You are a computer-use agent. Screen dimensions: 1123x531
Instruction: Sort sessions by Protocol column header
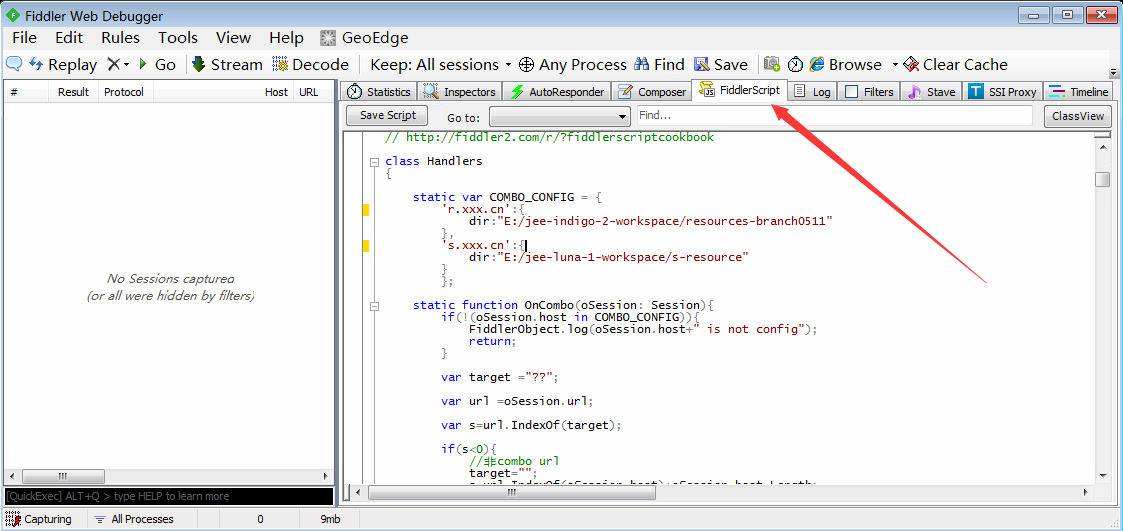[124, 92]
